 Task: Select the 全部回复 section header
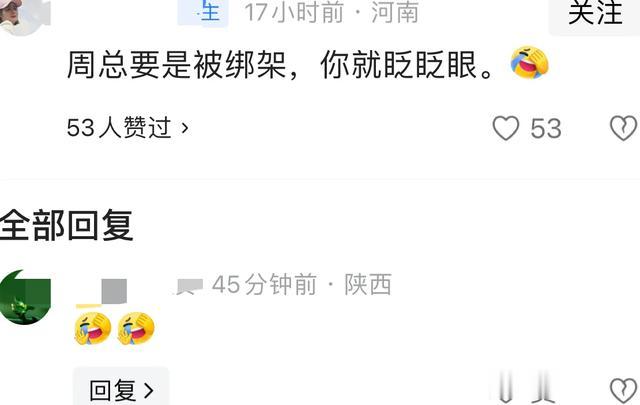(x=67, y=225)
